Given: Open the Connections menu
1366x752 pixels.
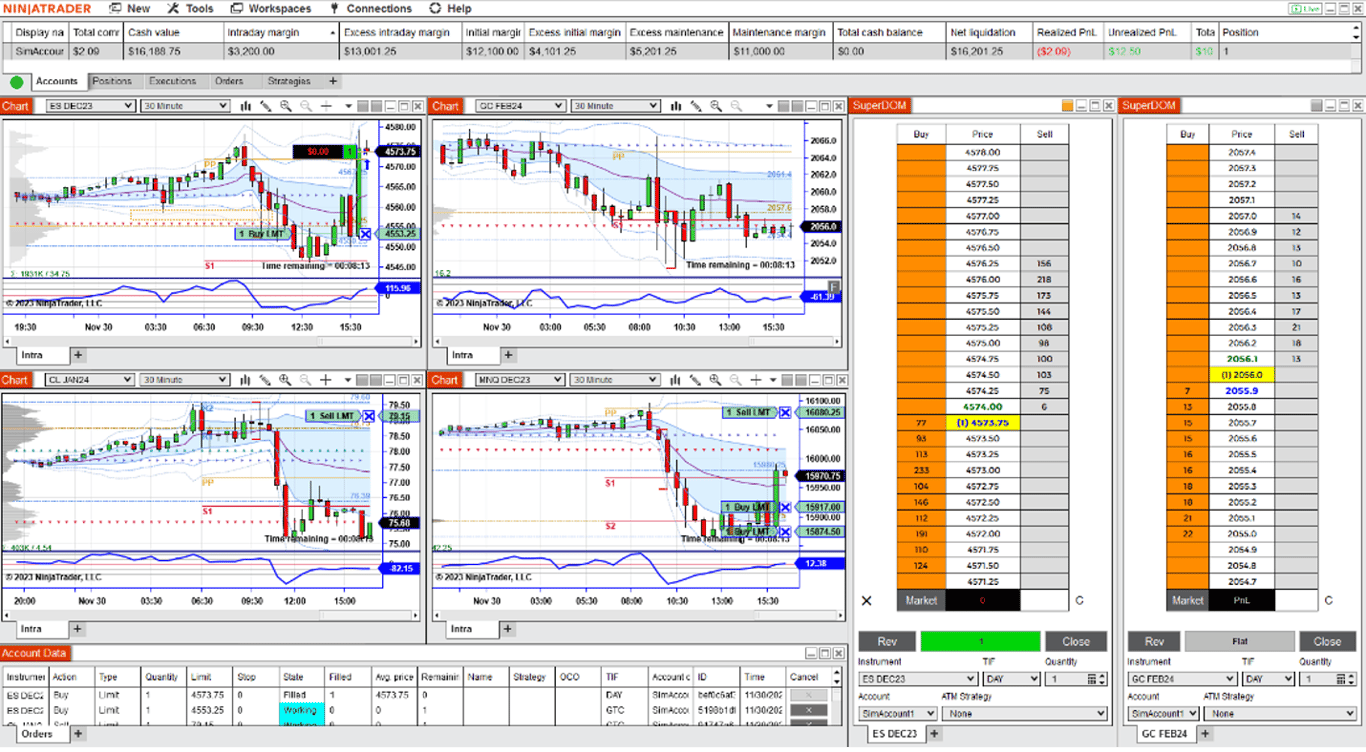Looking at the screenshot, I should [370, 8].
